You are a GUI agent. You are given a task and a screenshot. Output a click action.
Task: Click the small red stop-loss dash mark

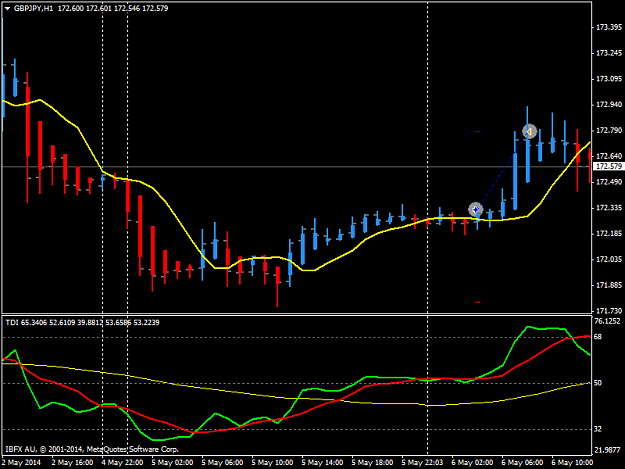pos(478,302)
